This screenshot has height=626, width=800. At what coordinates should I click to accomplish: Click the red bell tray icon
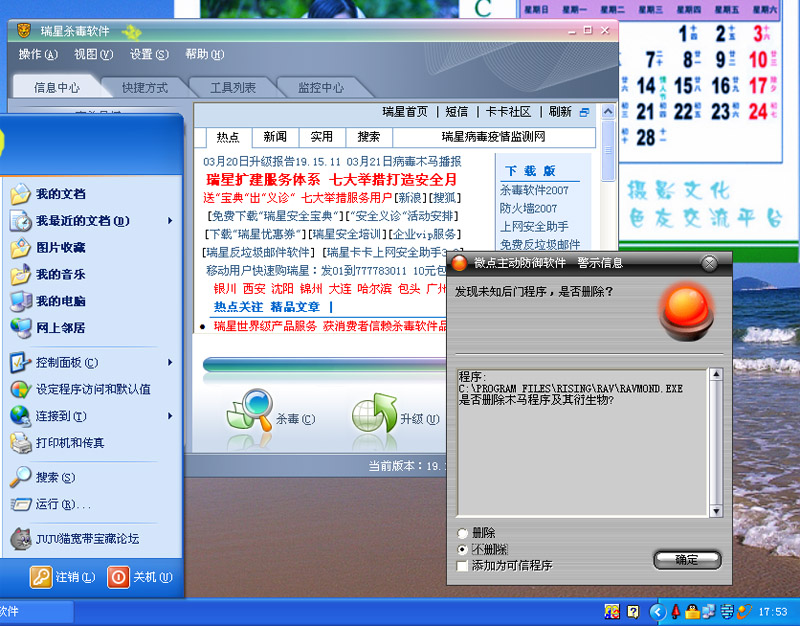676,611
